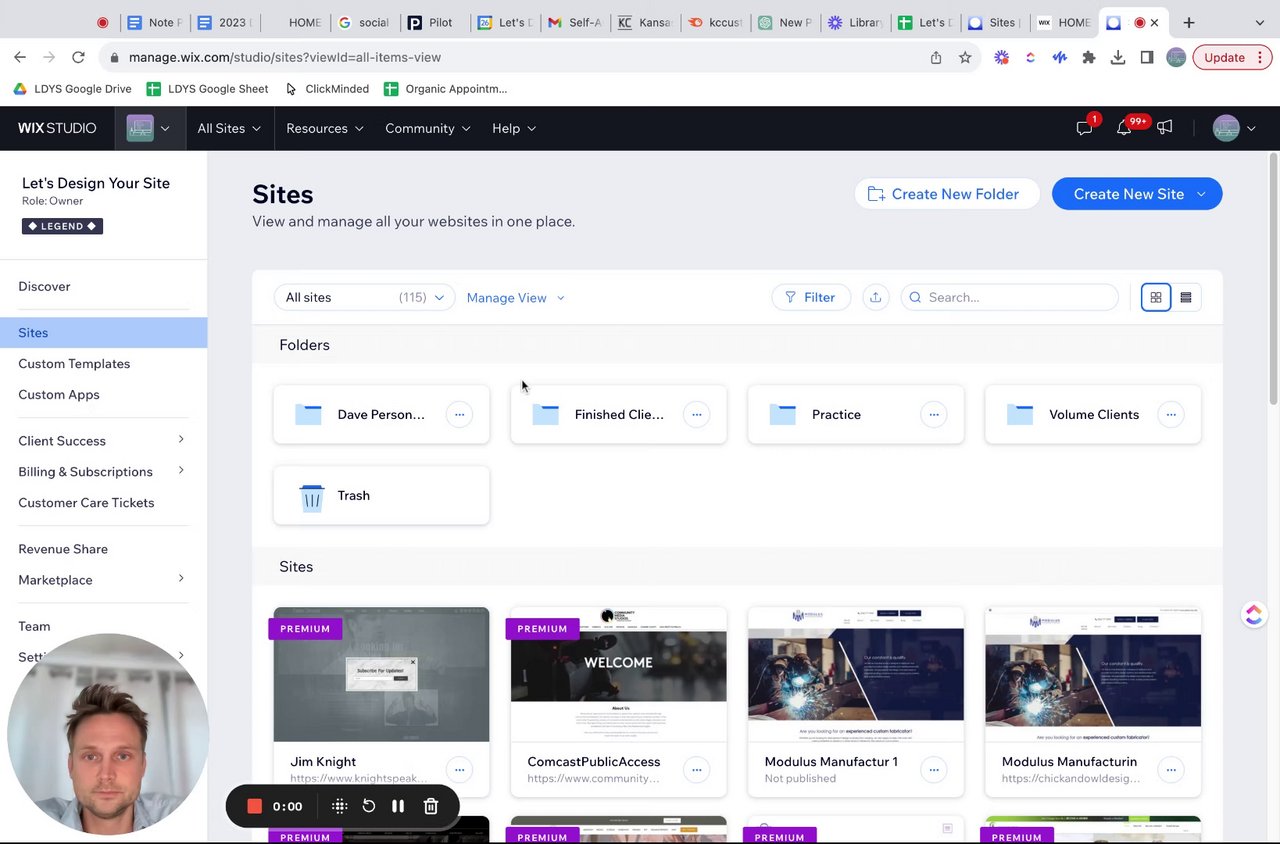Image resolution: width=1280 pixels, height=844 pixels.
Task: Open more actions for Modulus Manufactur 1
Action: [x=933, y=769]
